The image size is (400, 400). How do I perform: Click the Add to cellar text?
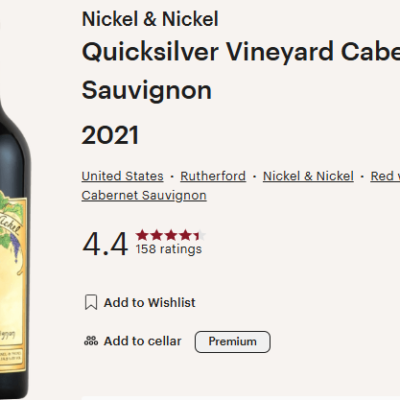pos(142,341)
